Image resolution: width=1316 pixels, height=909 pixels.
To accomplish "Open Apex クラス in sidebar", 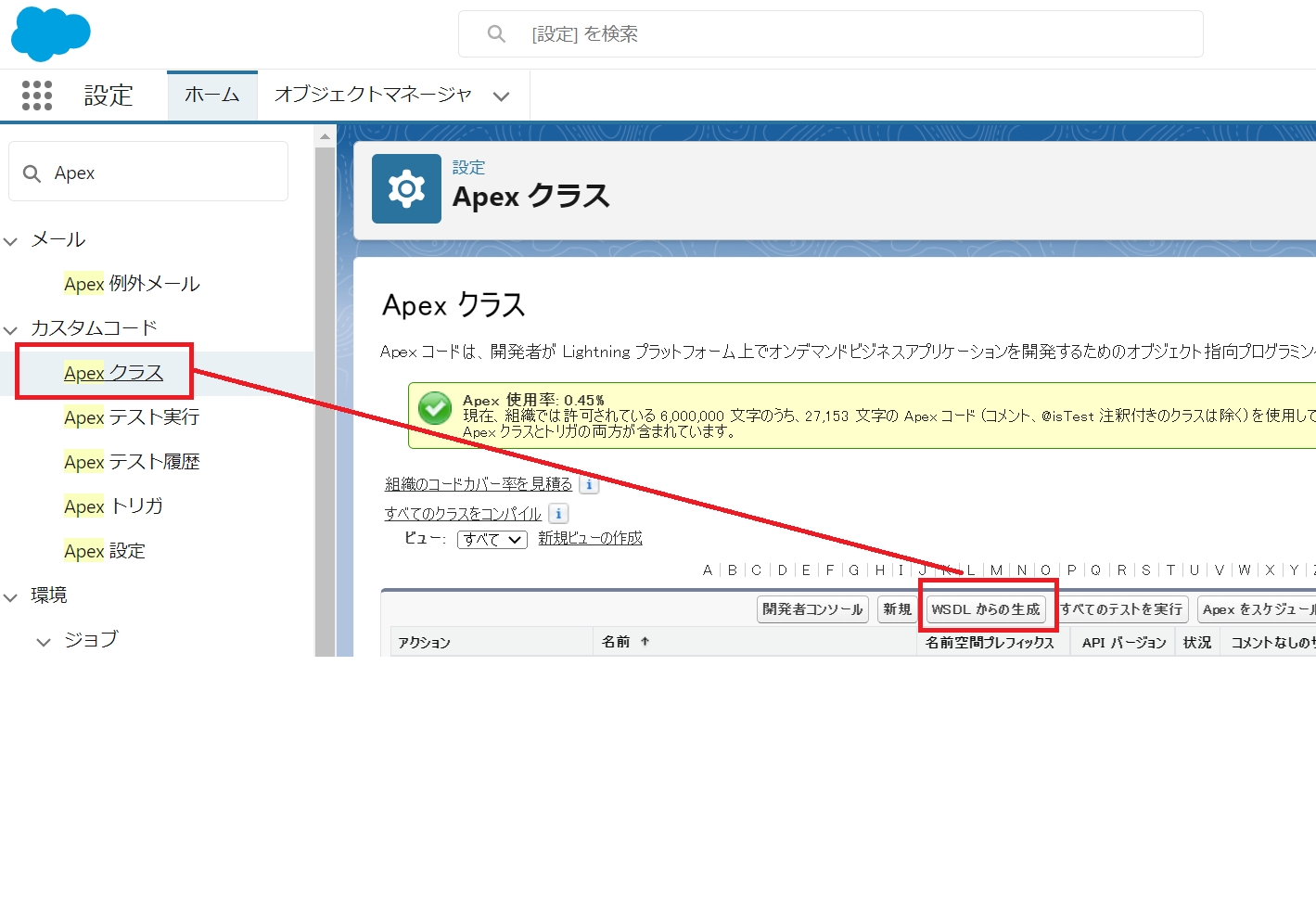I will (x=113, y=373).
